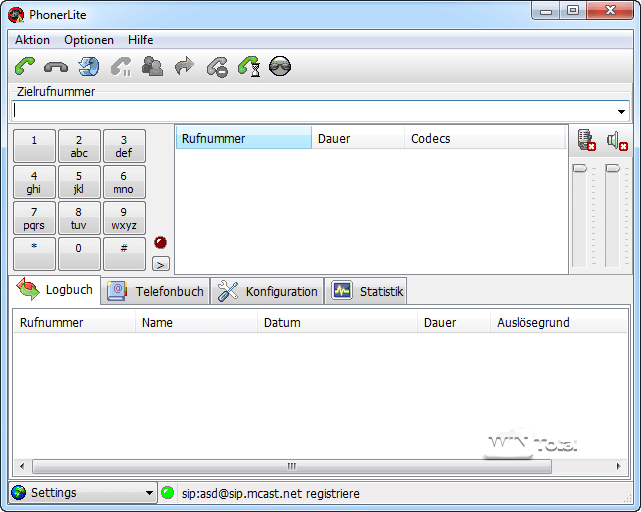Open the Aktion menu
Screen dimensions: 641x512
click(x=32, y=40)
